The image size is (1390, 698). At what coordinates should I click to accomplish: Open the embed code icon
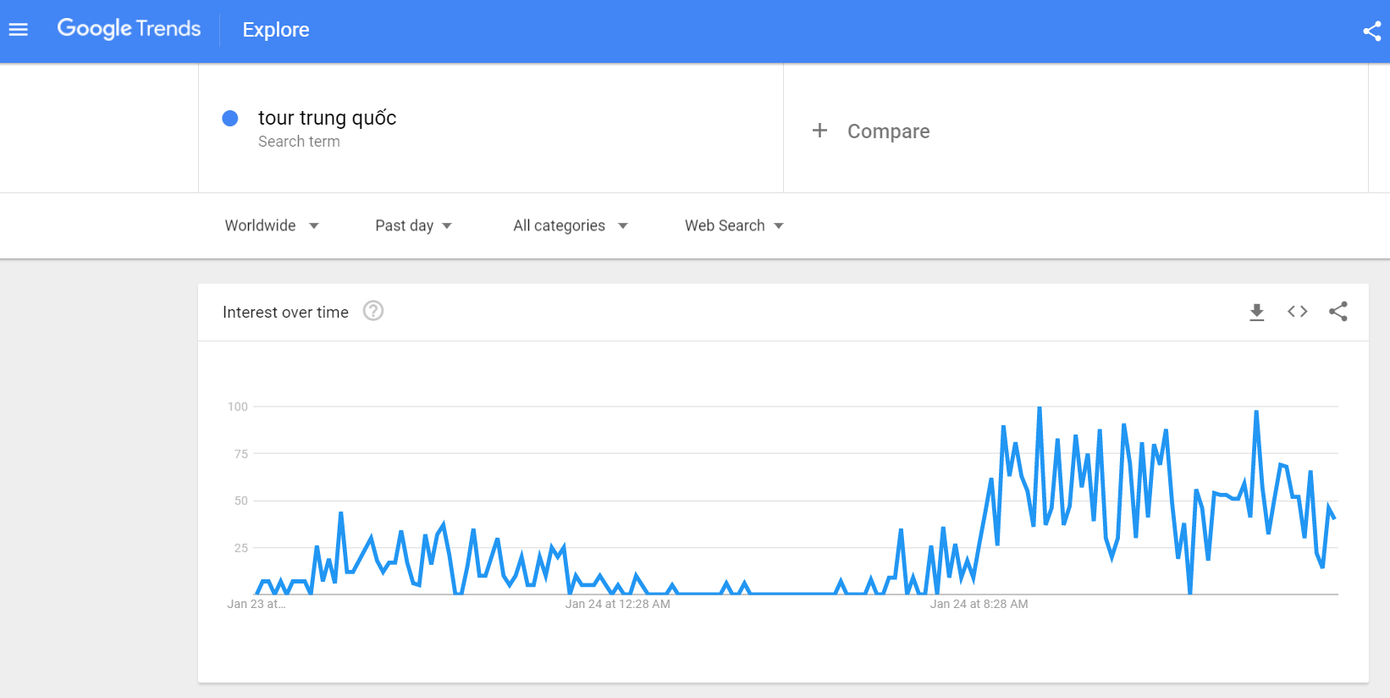coord(1297,312)
